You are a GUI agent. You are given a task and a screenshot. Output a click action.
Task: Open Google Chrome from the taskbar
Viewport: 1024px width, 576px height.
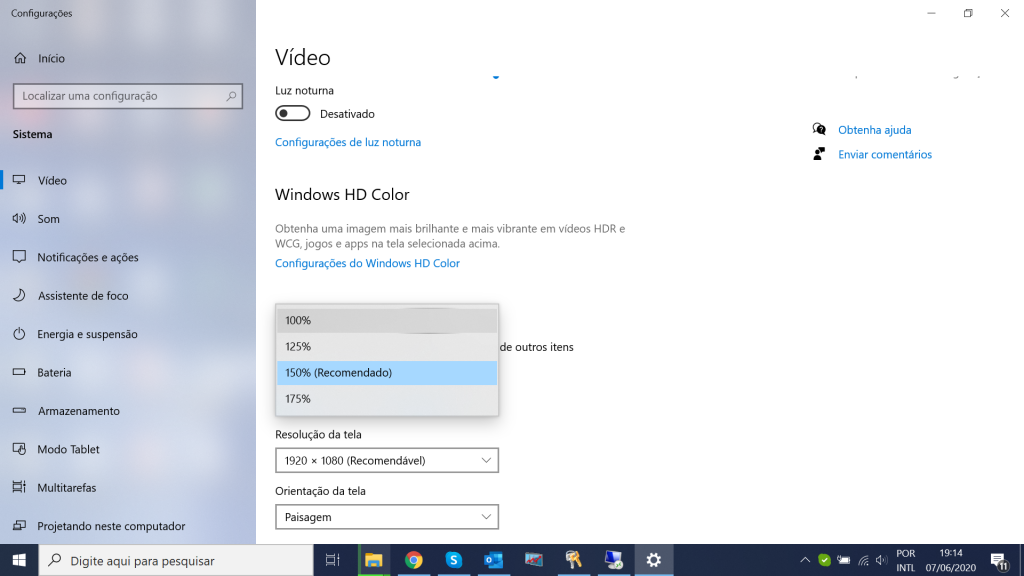[414, 560]
